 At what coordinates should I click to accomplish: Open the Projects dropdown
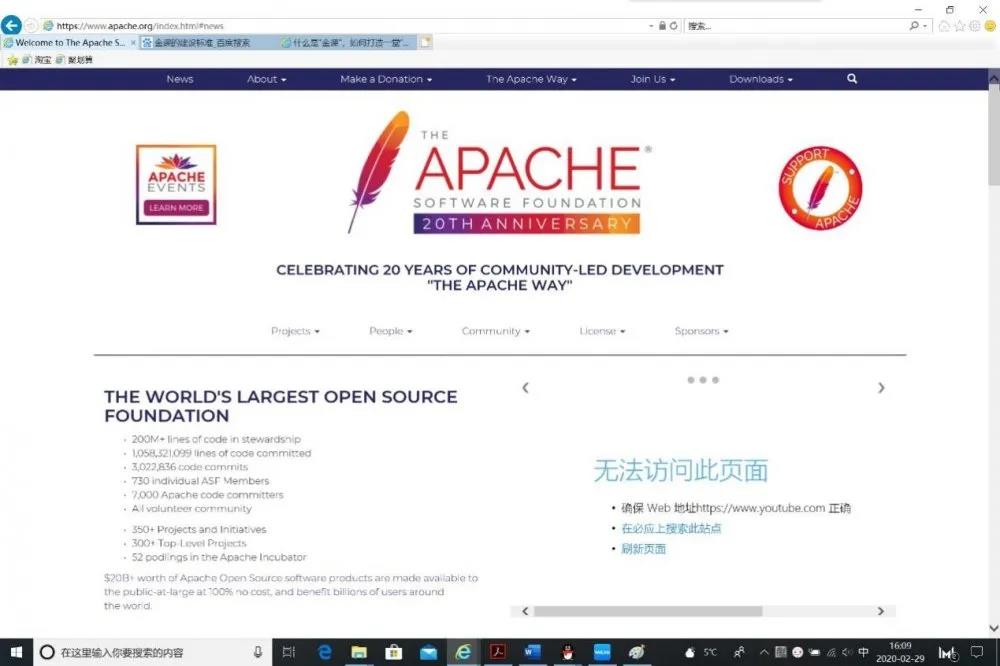tap(295, 331)
